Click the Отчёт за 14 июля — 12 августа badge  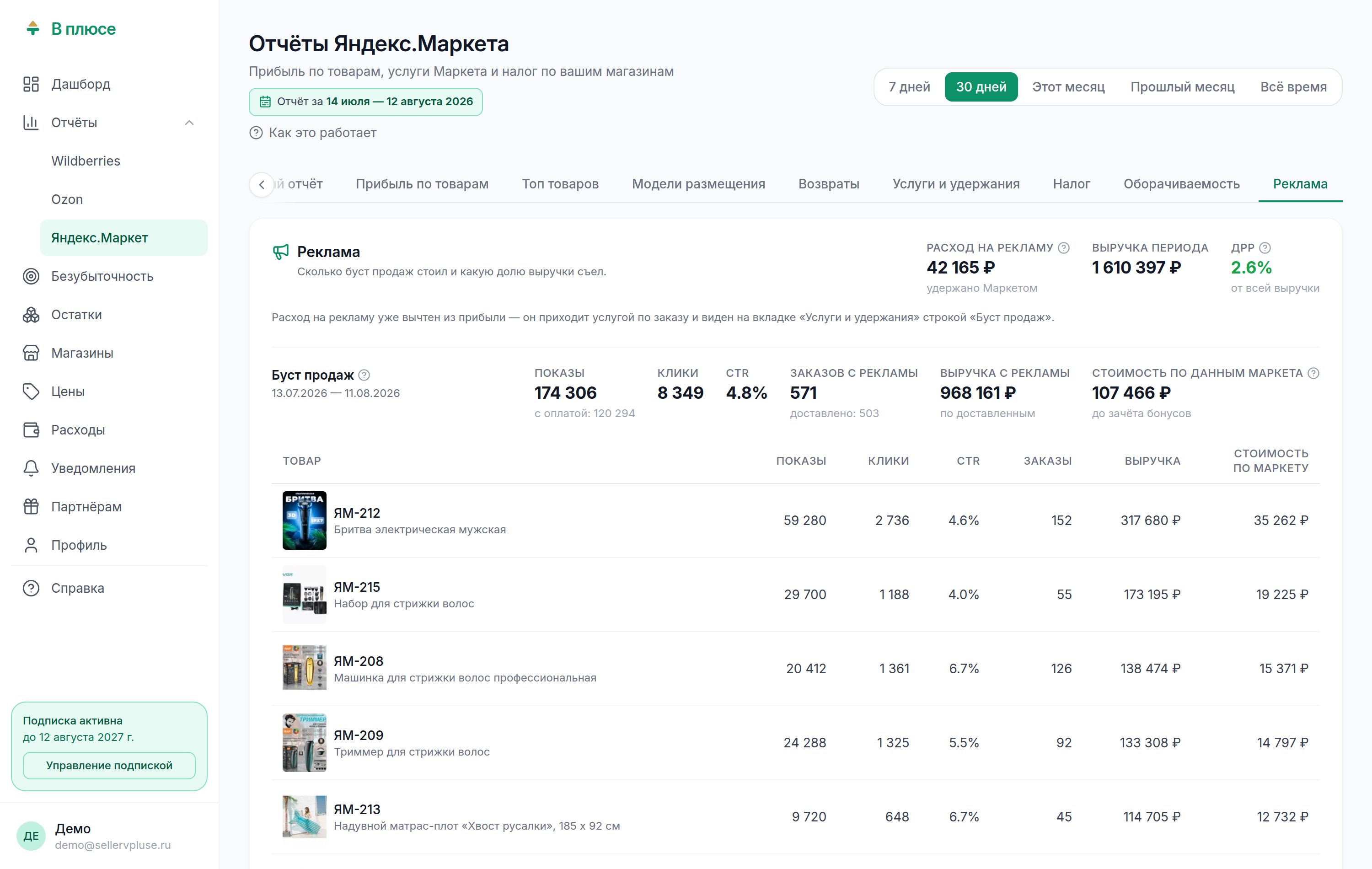366,102
